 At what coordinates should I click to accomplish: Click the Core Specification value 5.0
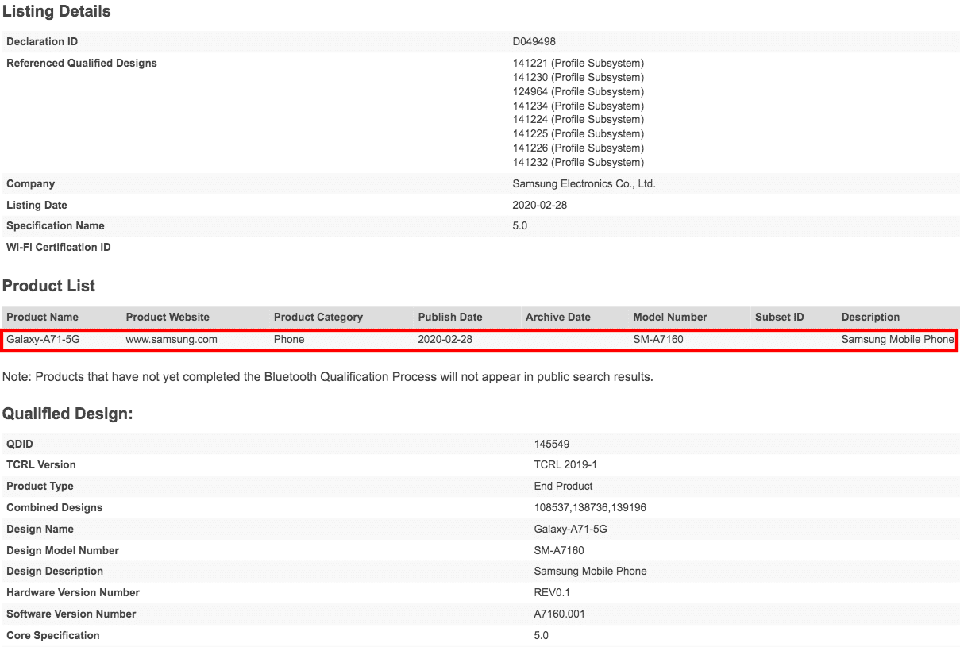(541, 635)
